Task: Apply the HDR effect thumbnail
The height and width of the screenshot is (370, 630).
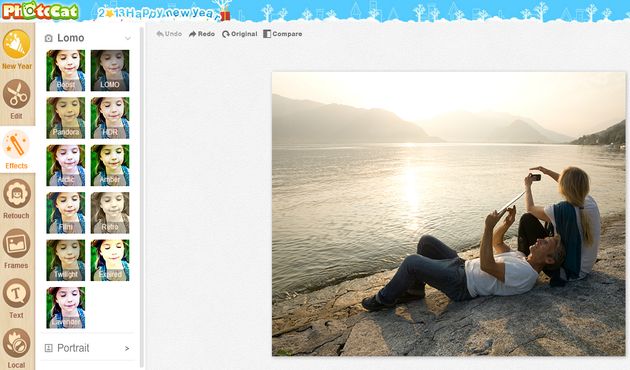Action: click(x=110, y=118)
